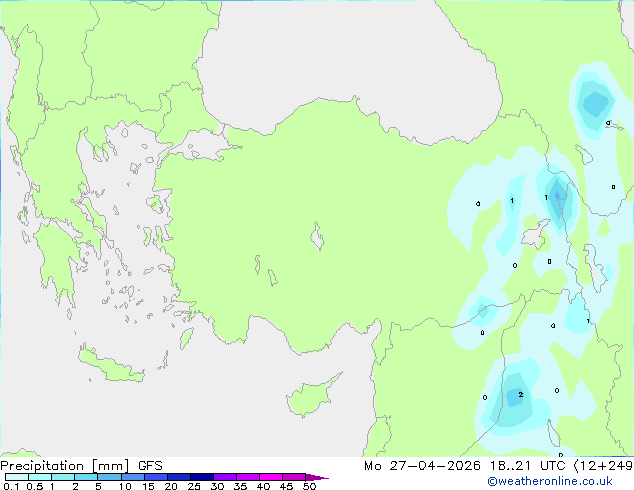Click the 'Mo 27-04-2026' date text
The image size is (634, 490).
point(422,466)
